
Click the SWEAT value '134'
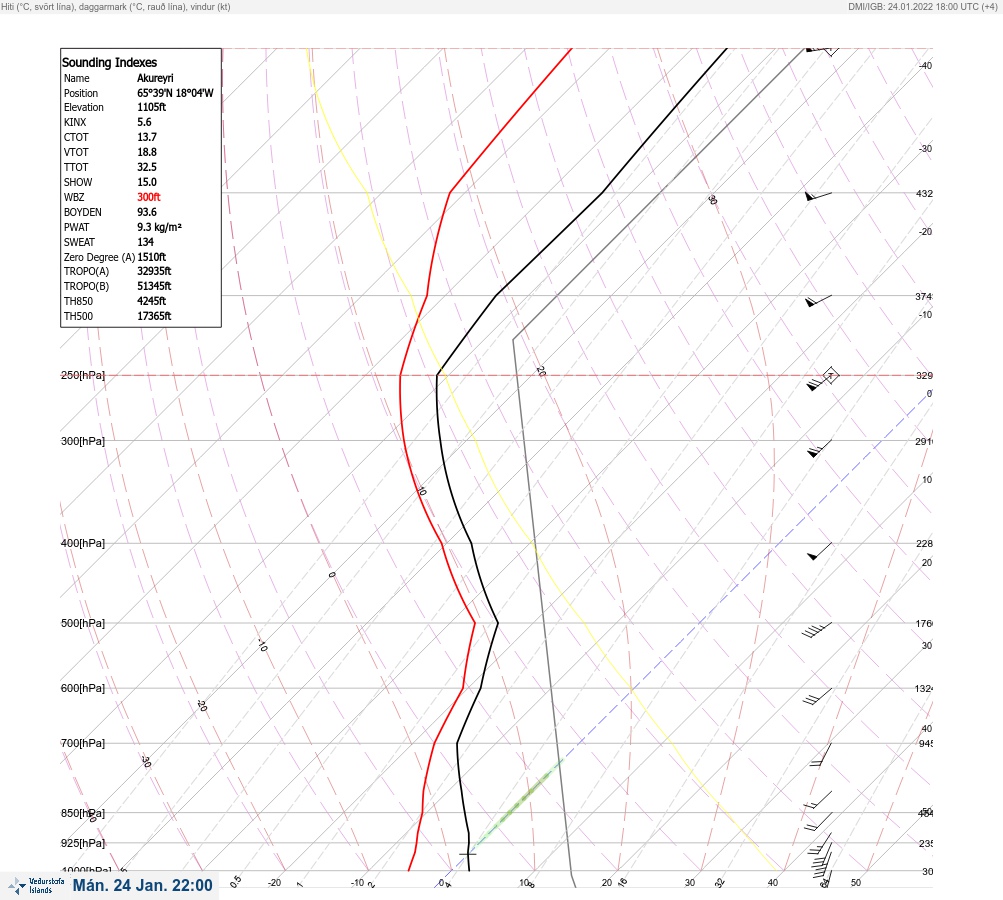(x=145, y=242)
